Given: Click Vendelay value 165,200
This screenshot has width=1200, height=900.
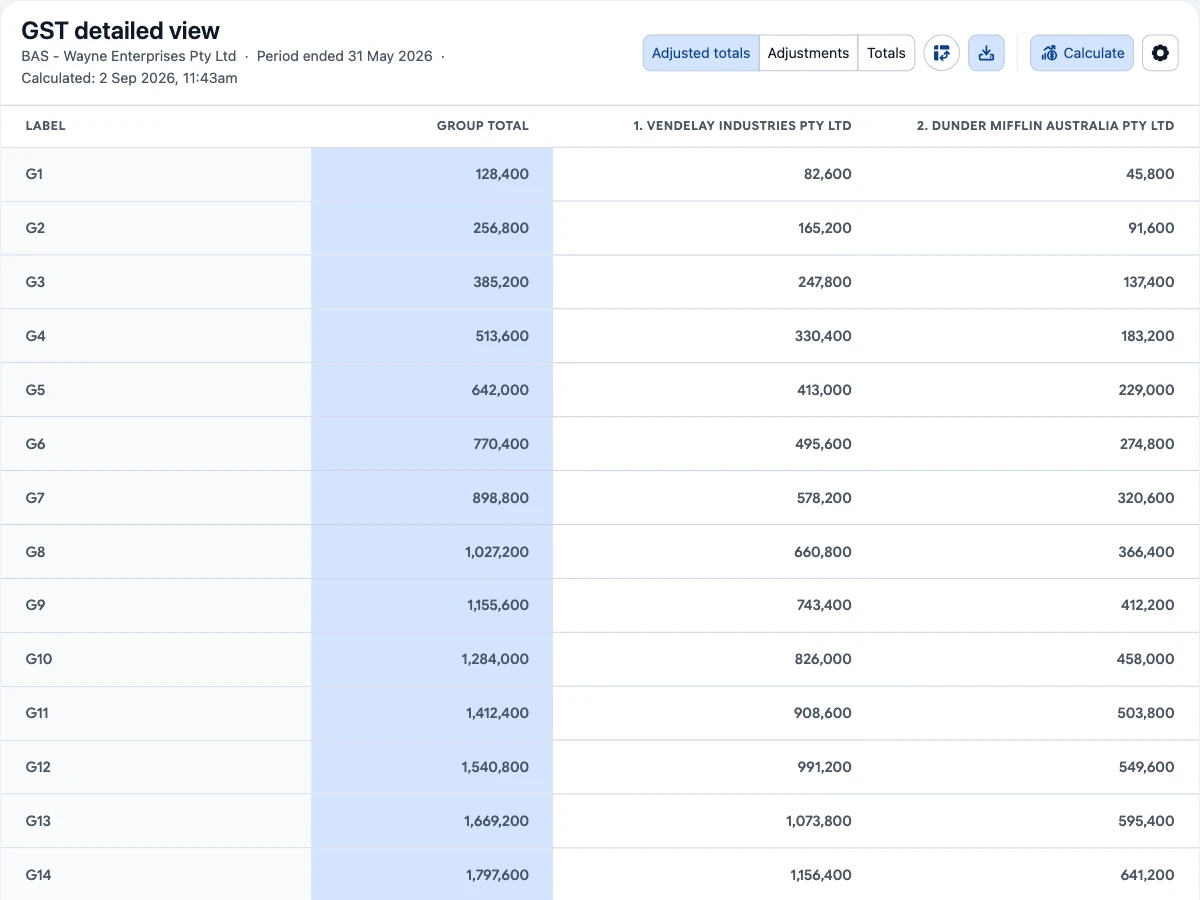Looking at the screenshot, I should pyautogui.click(x=825, y=228).
